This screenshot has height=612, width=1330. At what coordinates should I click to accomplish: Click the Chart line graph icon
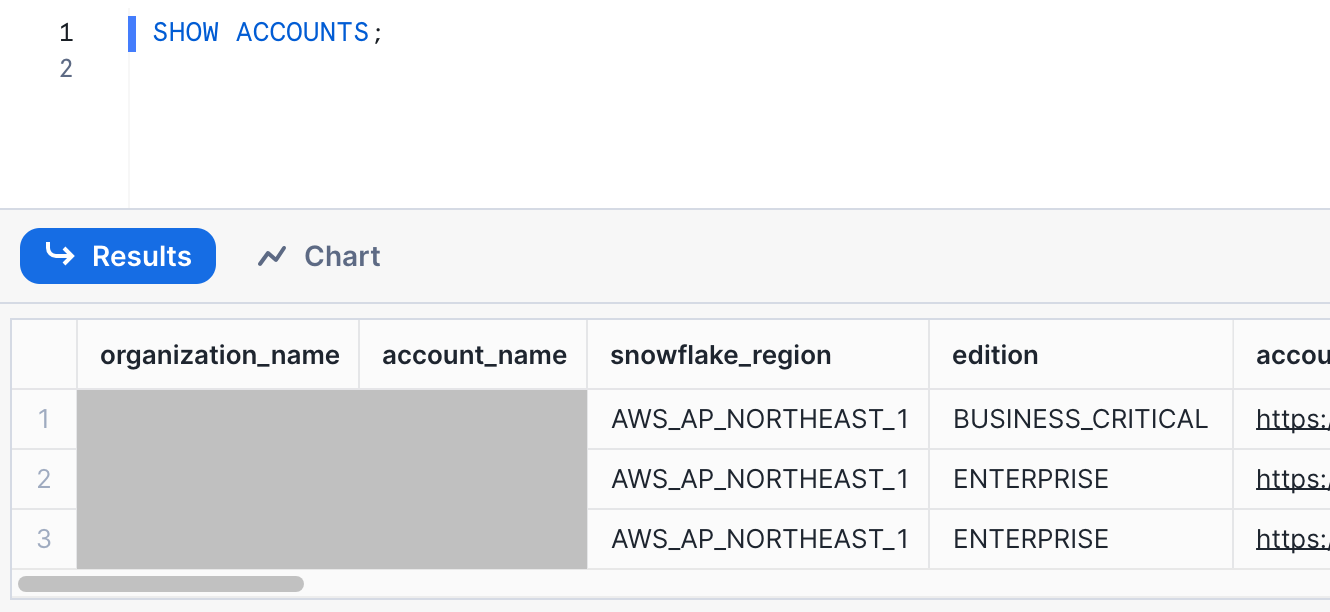272,257
